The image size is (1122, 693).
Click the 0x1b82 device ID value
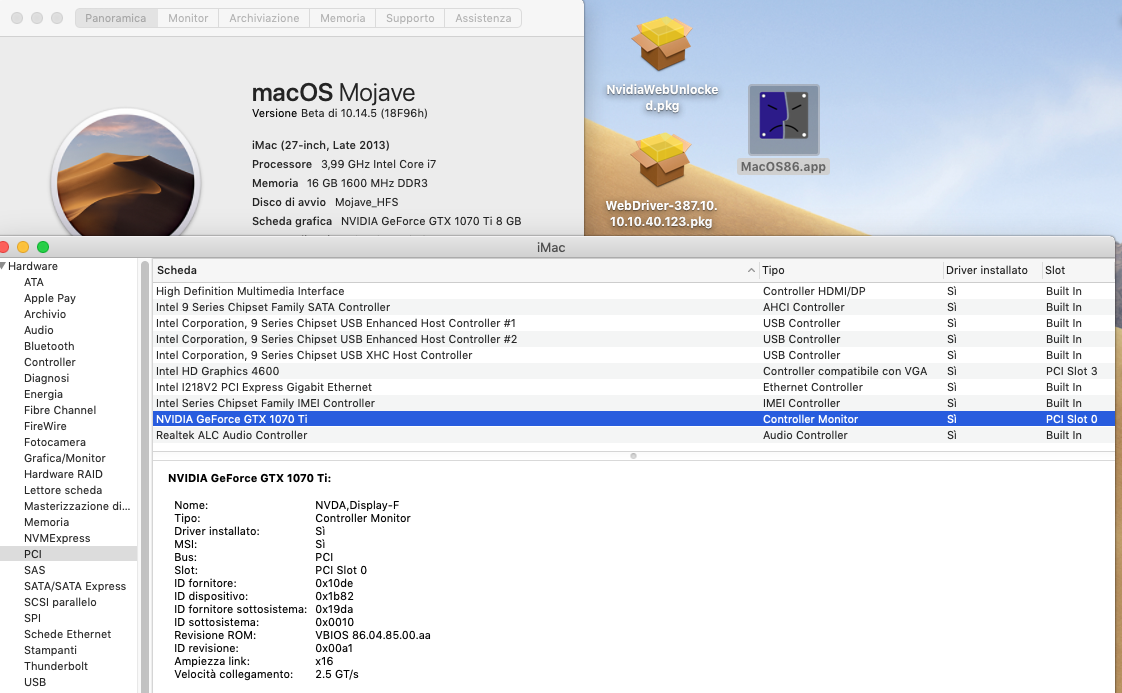tap(334, 596)
